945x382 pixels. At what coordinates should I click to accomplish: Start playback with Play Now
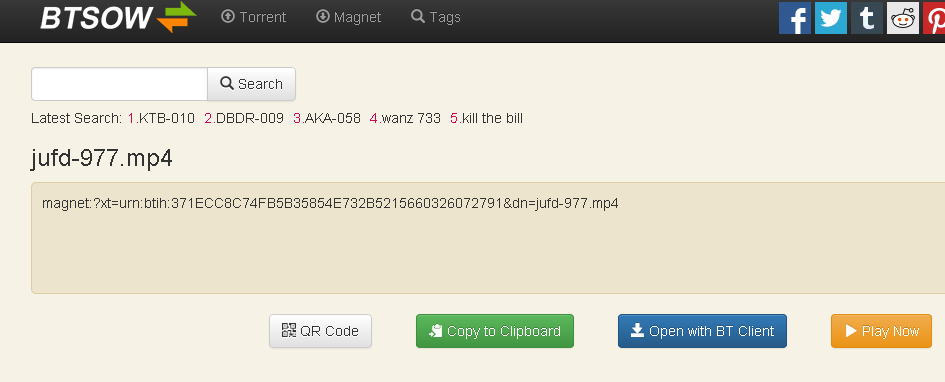[881, 331]
